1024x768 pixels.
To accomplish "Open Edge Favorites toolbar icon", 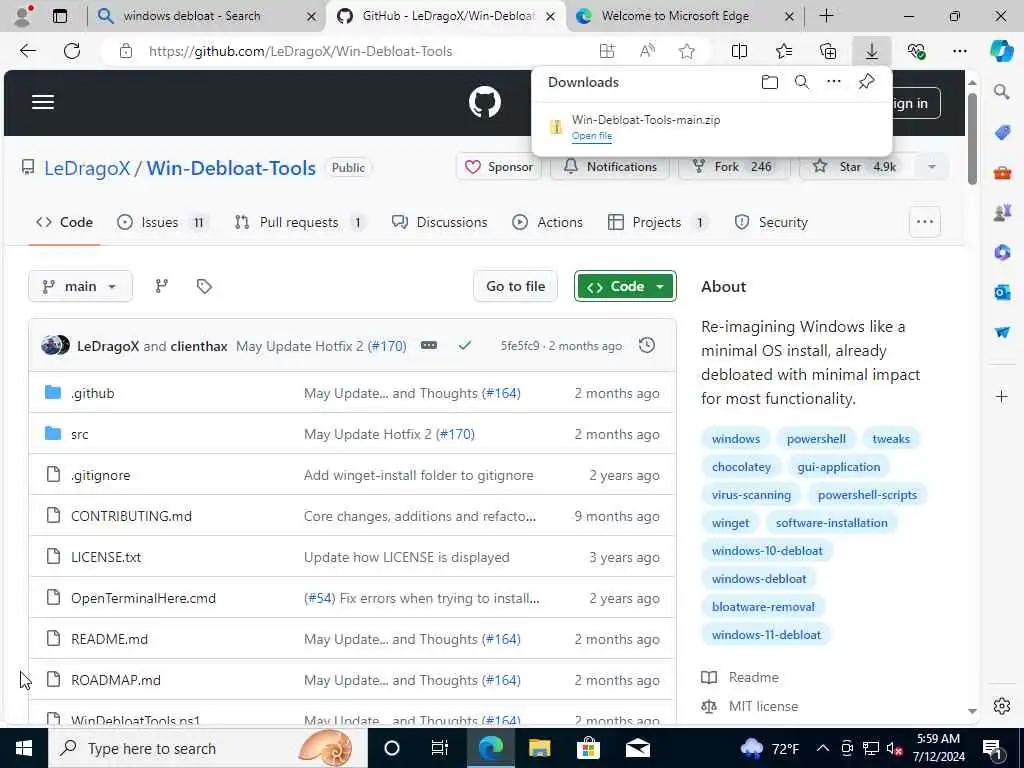I will tap(784, 51).
